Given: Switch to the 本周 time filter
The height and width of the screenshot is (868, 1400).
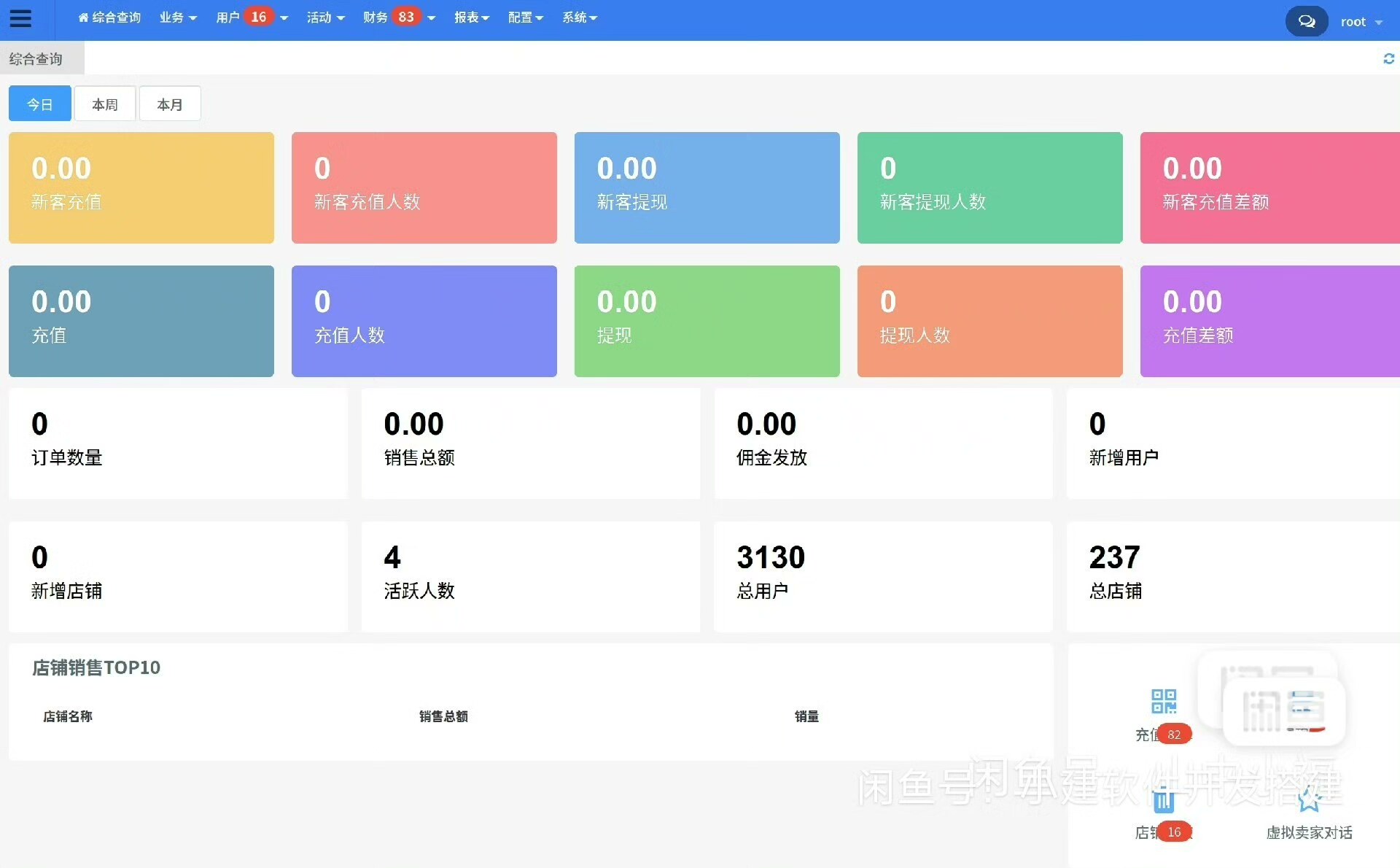Looking at the screenshot, I should [x=105, y=104].
